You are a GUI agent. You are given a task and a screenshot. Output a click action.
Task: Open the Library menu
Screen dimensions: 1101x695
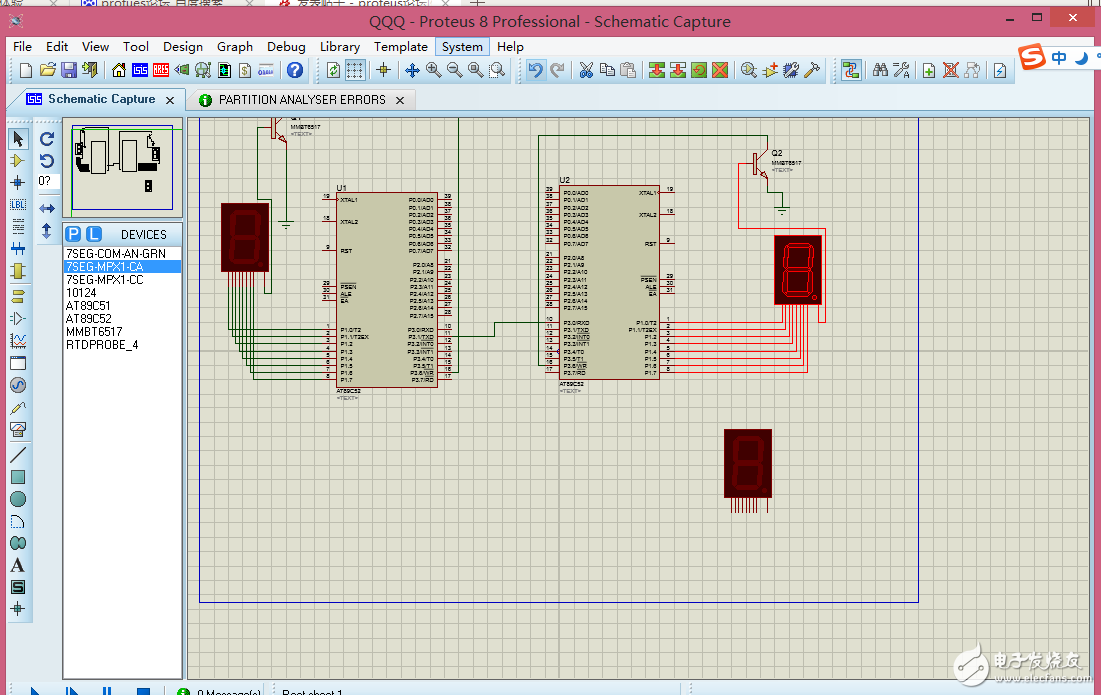pyautogui.click(x=340, y=47)
